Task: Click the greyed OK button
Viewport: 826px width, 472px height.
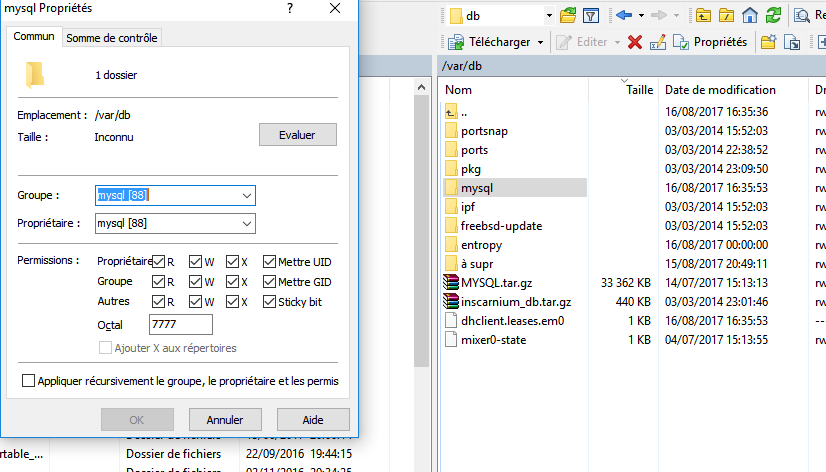Action: pyautogui.click(x=137, y=420)
